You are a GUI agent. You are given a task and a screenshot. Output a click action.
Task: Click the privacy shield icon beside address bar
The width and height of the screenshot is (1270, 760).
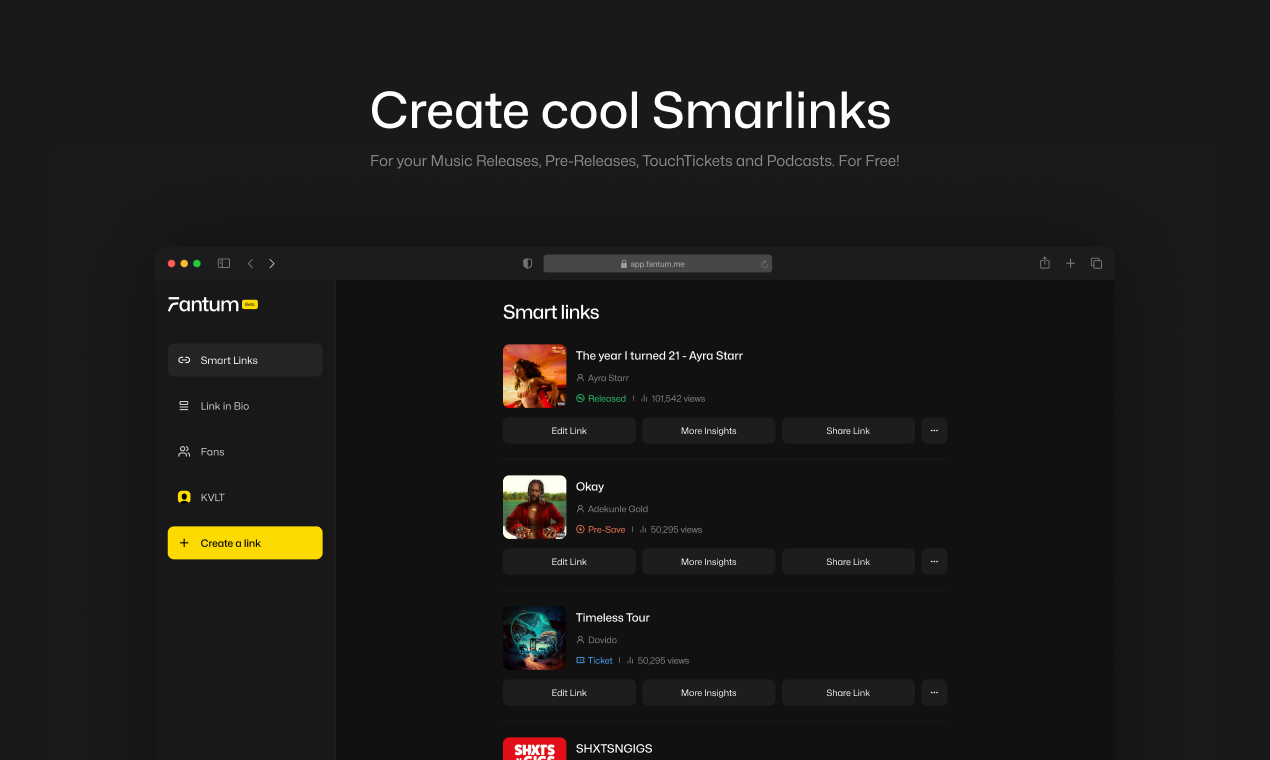[528, 263]
